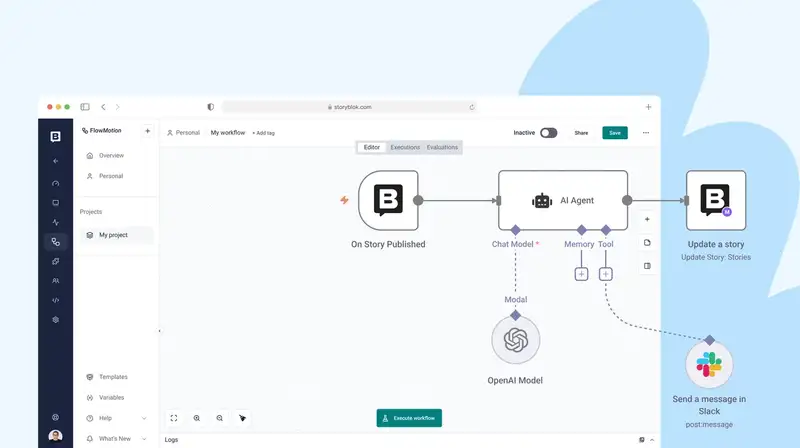Click the OpenAI Model node icon
The height and width of the screenshot is (448, 800).
[x=516, y=341]
